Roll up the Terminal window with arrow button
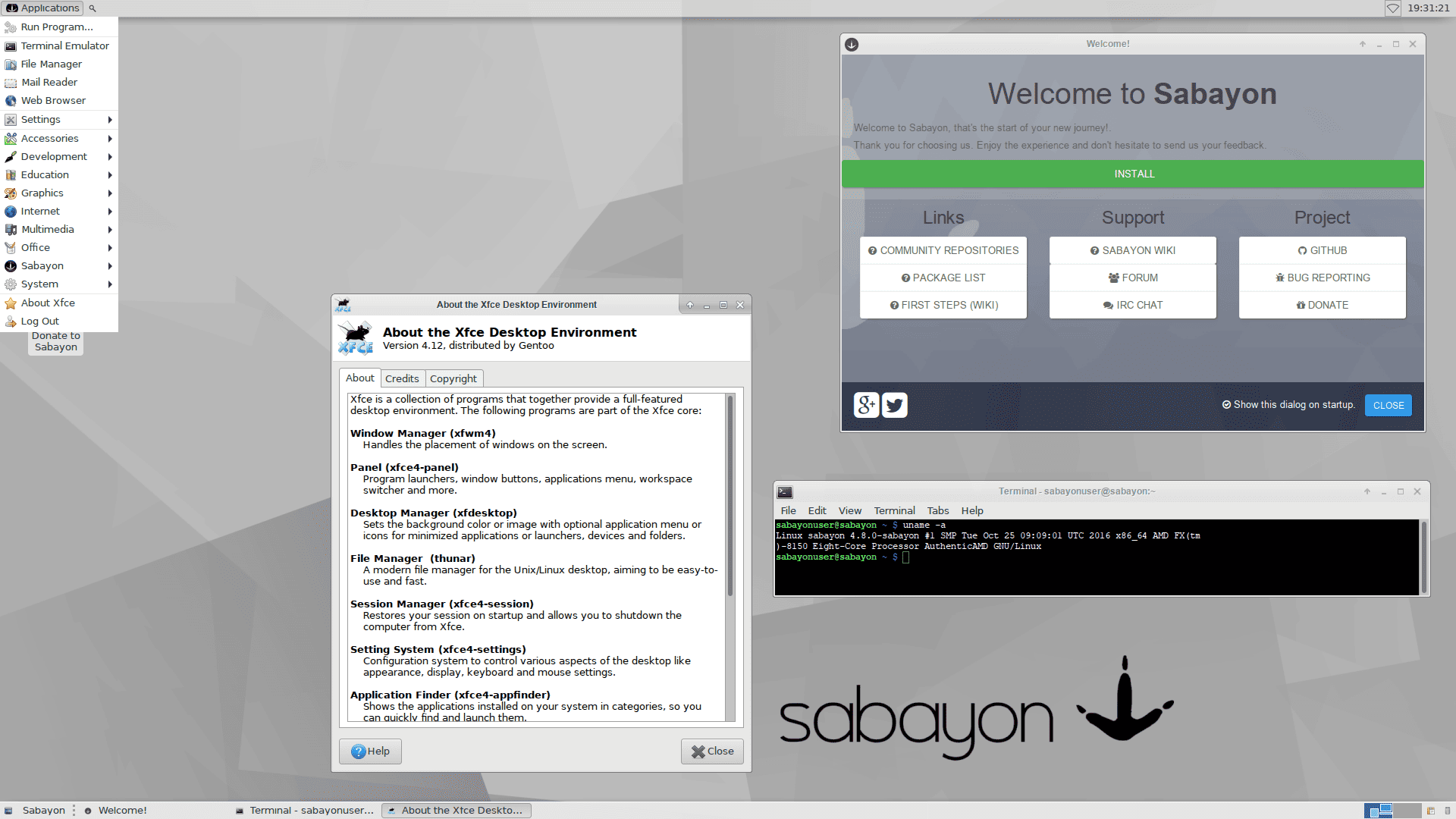The height and width of the screenshot is (819, 1456). click(x=1367, y=491)
